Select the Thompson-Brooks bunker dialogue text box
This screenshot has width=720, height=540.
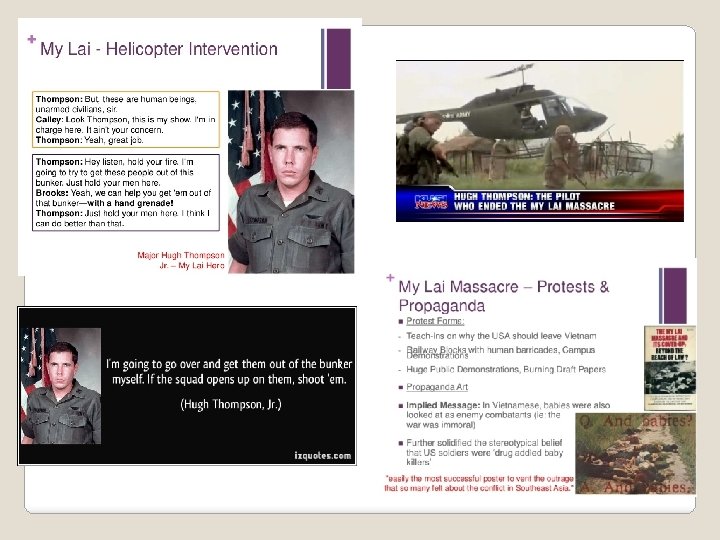point(126,193)
